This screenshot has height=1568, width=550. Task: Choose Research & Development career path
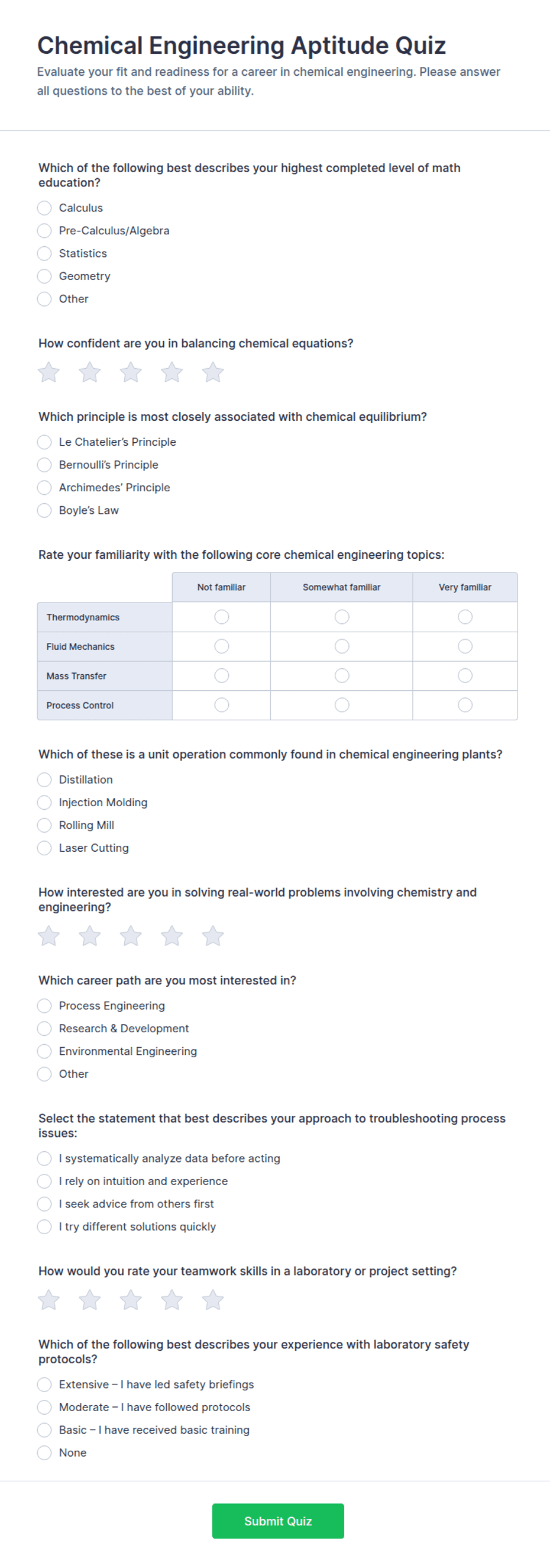pyautogui.click(x=44, y=1029)
